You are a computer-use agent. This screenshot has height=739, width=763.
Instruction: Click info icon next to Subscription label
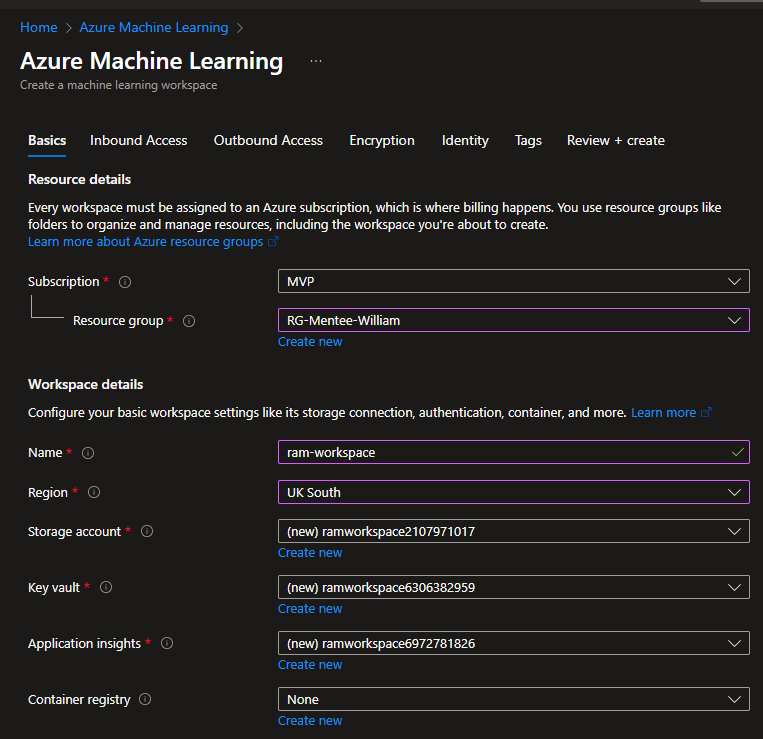(125, 282)
